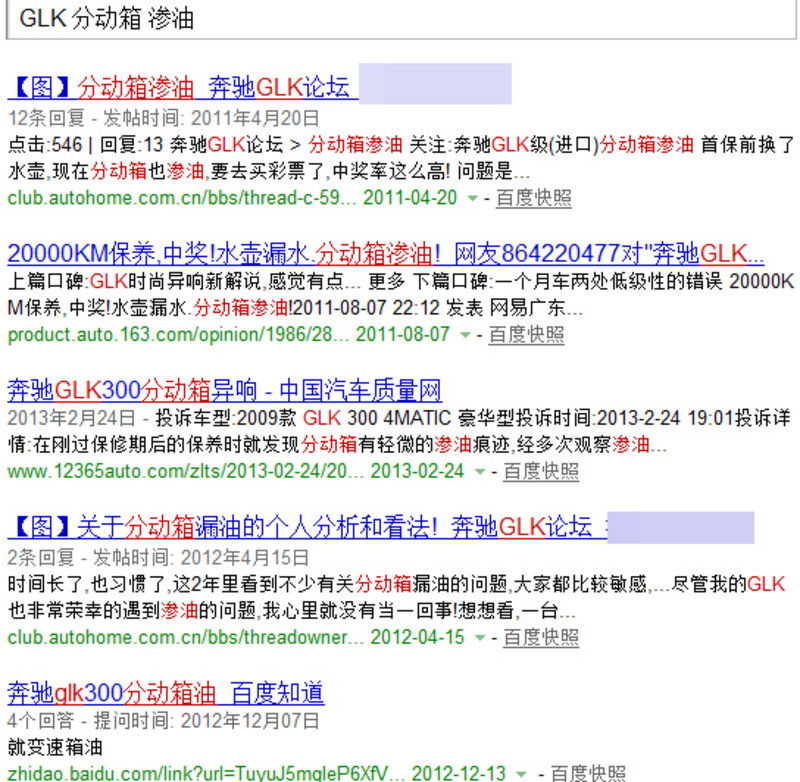Click the green URL product.auto.163.com/opinion/1986/28...

(x=179, y=335)
